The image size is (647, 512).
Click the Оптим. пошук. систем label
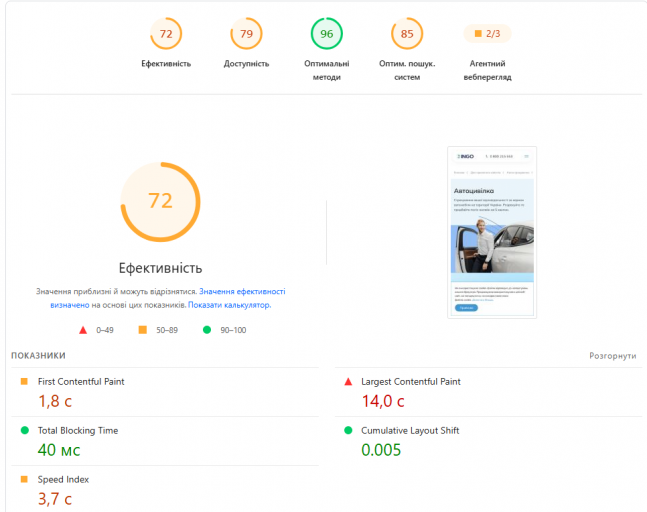[407, 70]
